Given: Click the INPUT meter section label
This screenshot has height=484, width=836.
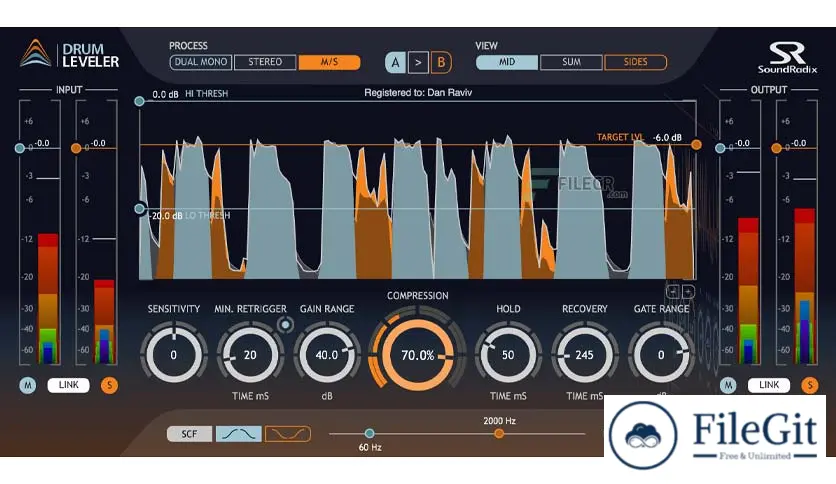Looking at the screenshot, I should coord(69,90).
